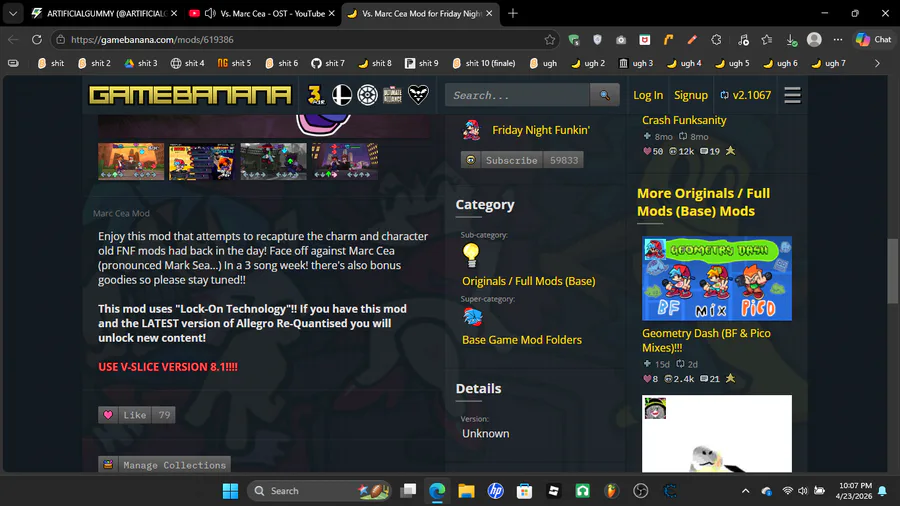The height and width of the screenshot is (506, 900).
Task: Open Manage Collections
Action: pos(165,465)
